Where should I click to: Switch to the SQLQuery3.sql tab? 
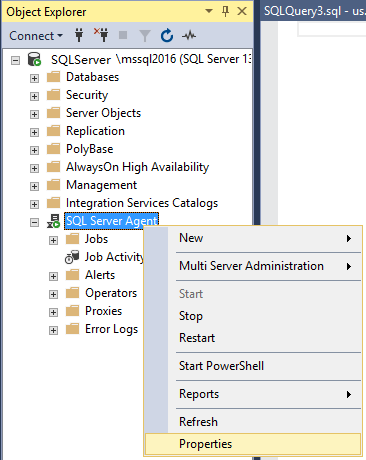[x=313, y=11]
